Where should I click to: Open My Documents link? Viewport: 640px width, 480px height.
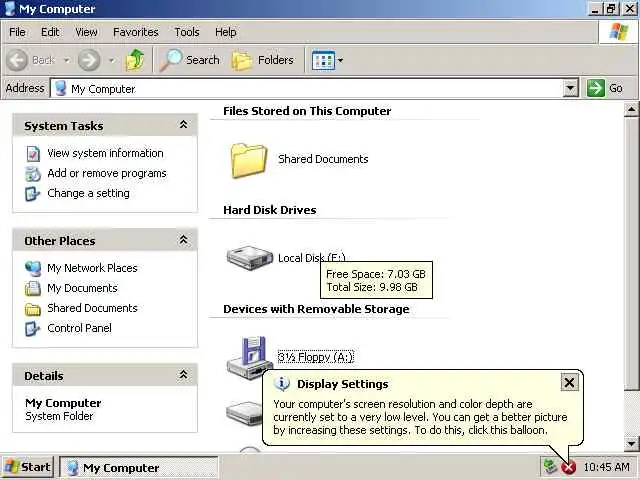(82, 288)
